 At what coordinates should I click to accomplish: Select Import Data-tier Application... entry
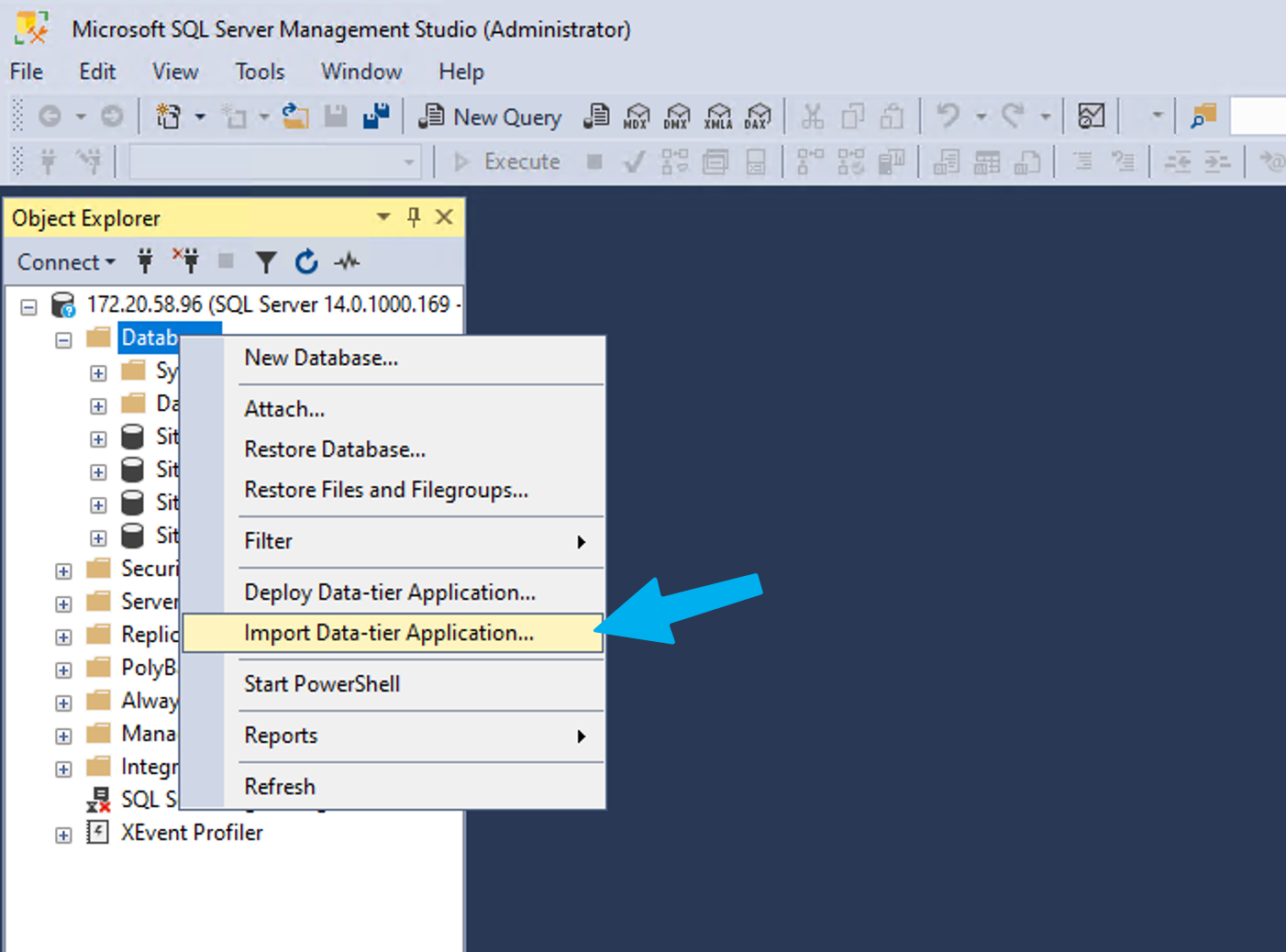coord(394,633)
